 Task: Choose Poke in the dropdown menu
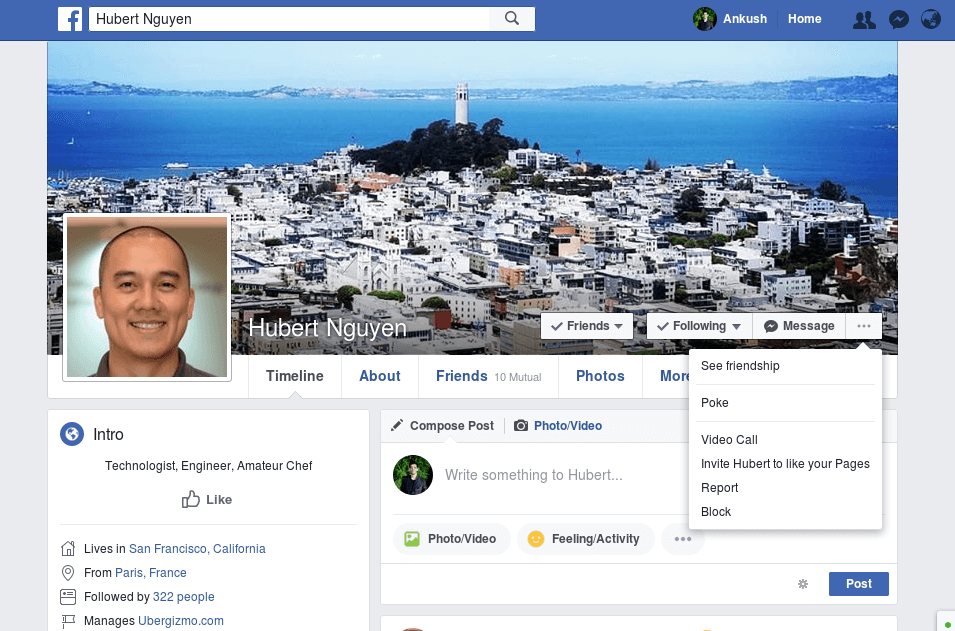(785, 403)
